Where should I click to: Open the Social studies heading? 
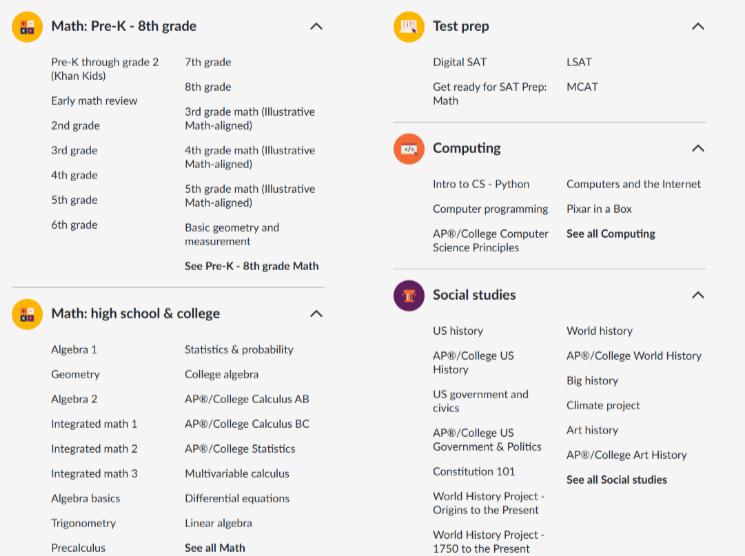474,295
